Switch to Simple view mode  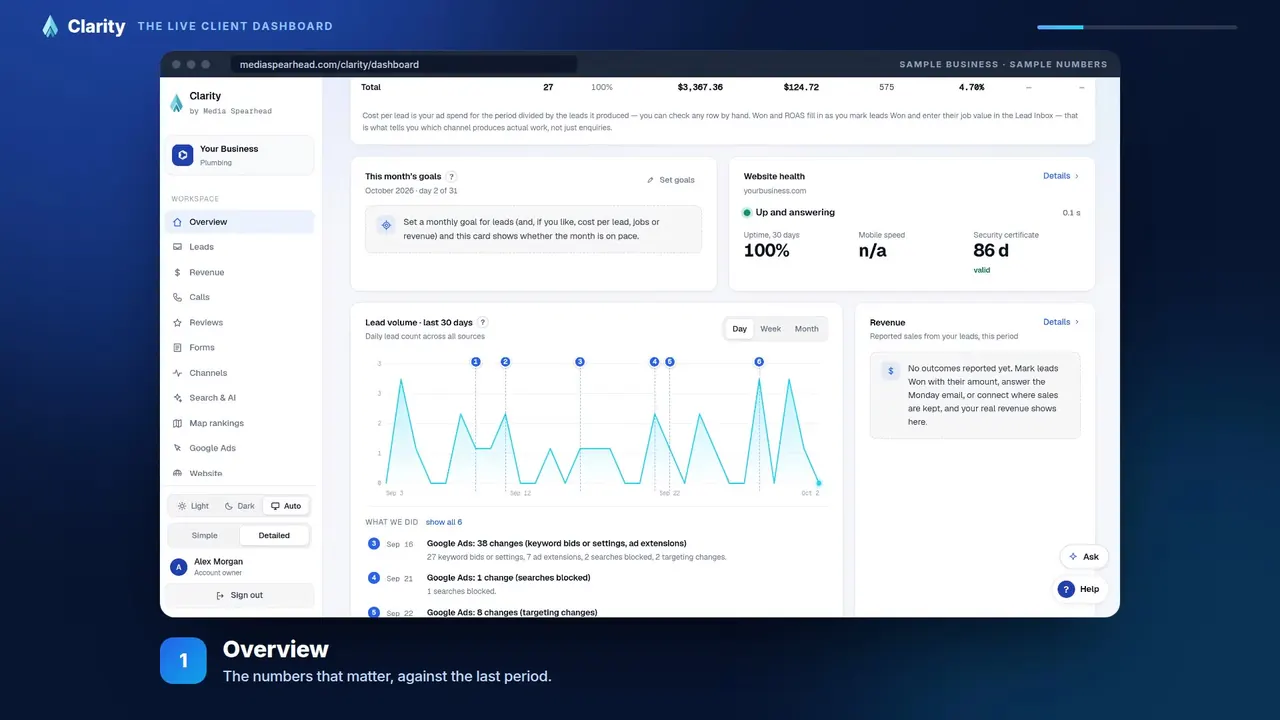coord(204,535)
